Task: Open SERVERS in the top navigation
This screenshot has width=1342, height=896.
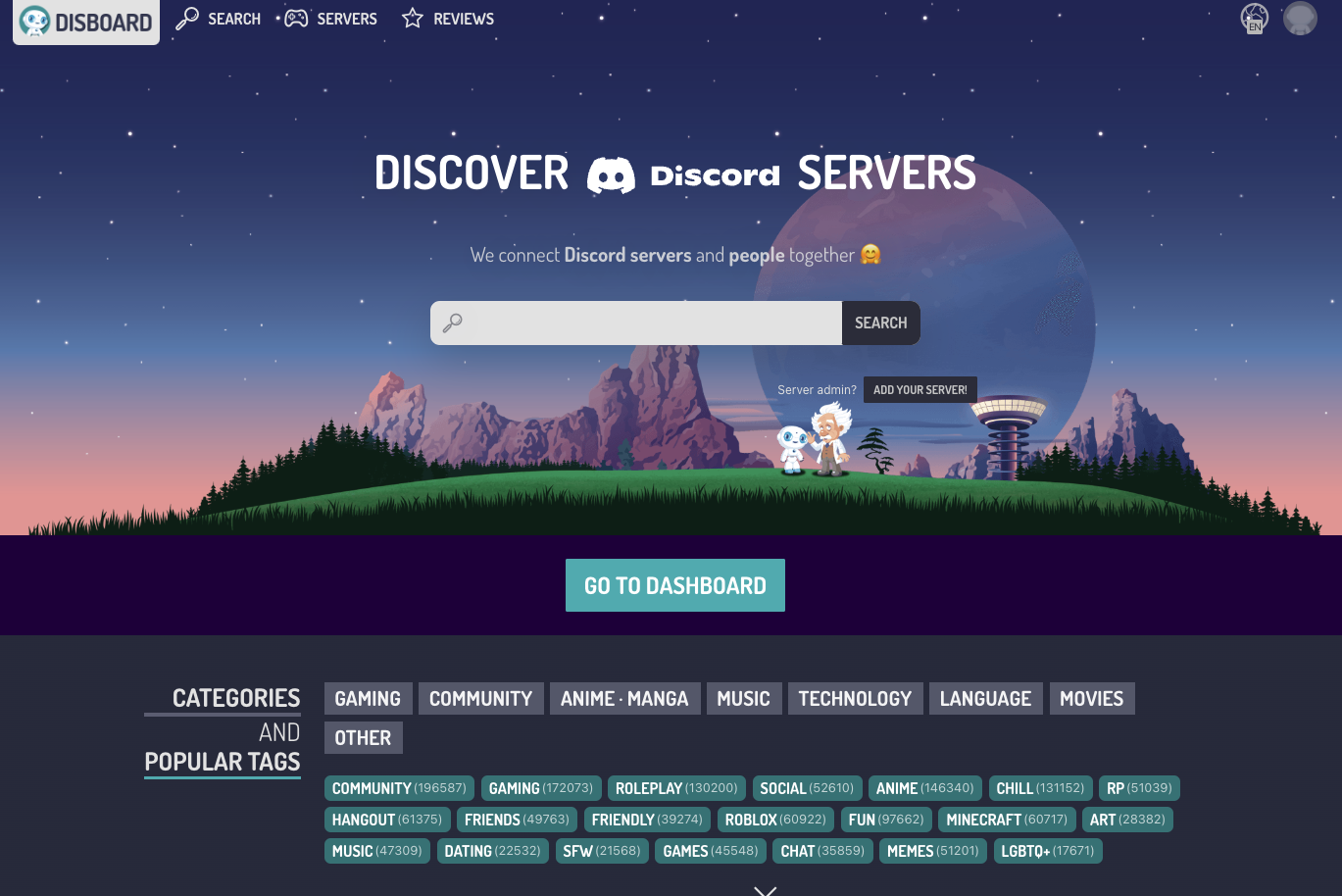Action: click(331, 19)
